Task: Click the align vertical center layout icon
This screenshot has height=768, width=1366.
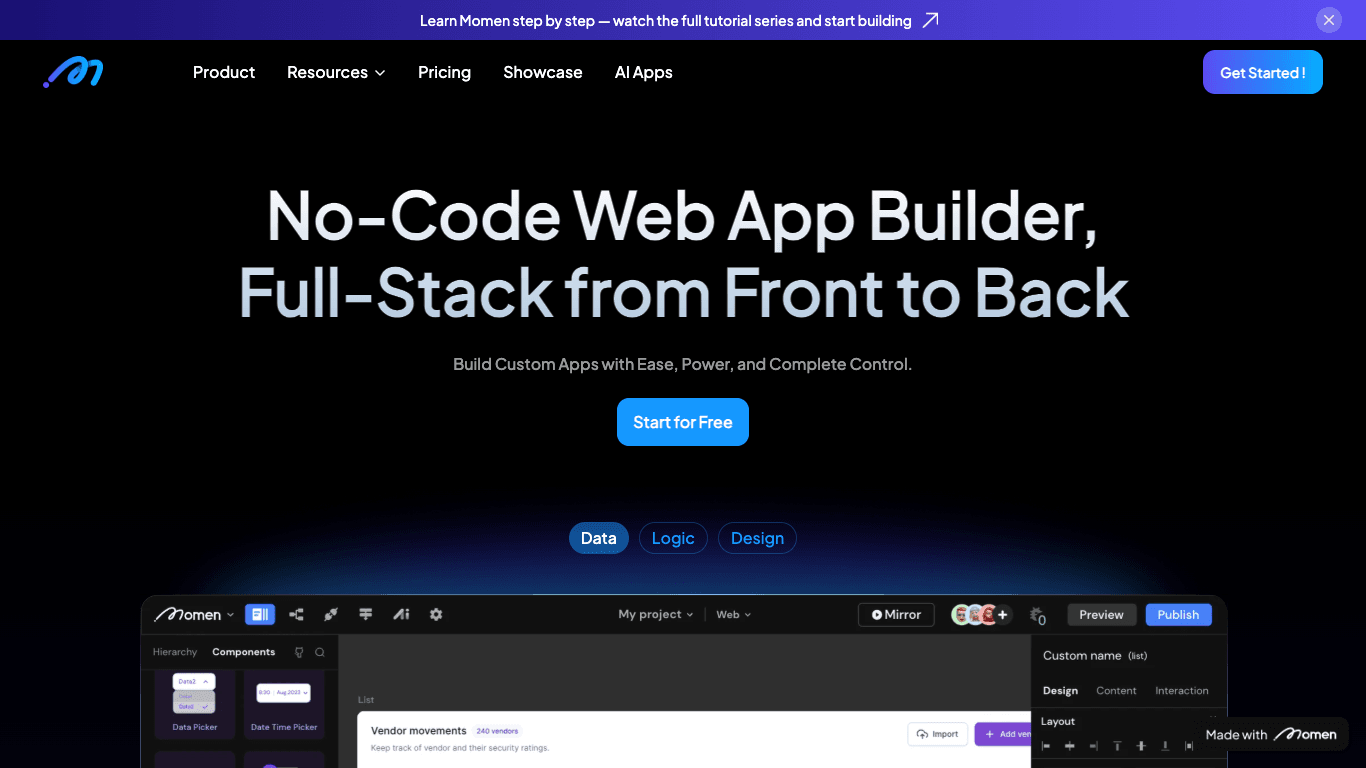Action: click(x=1141, y=746)
